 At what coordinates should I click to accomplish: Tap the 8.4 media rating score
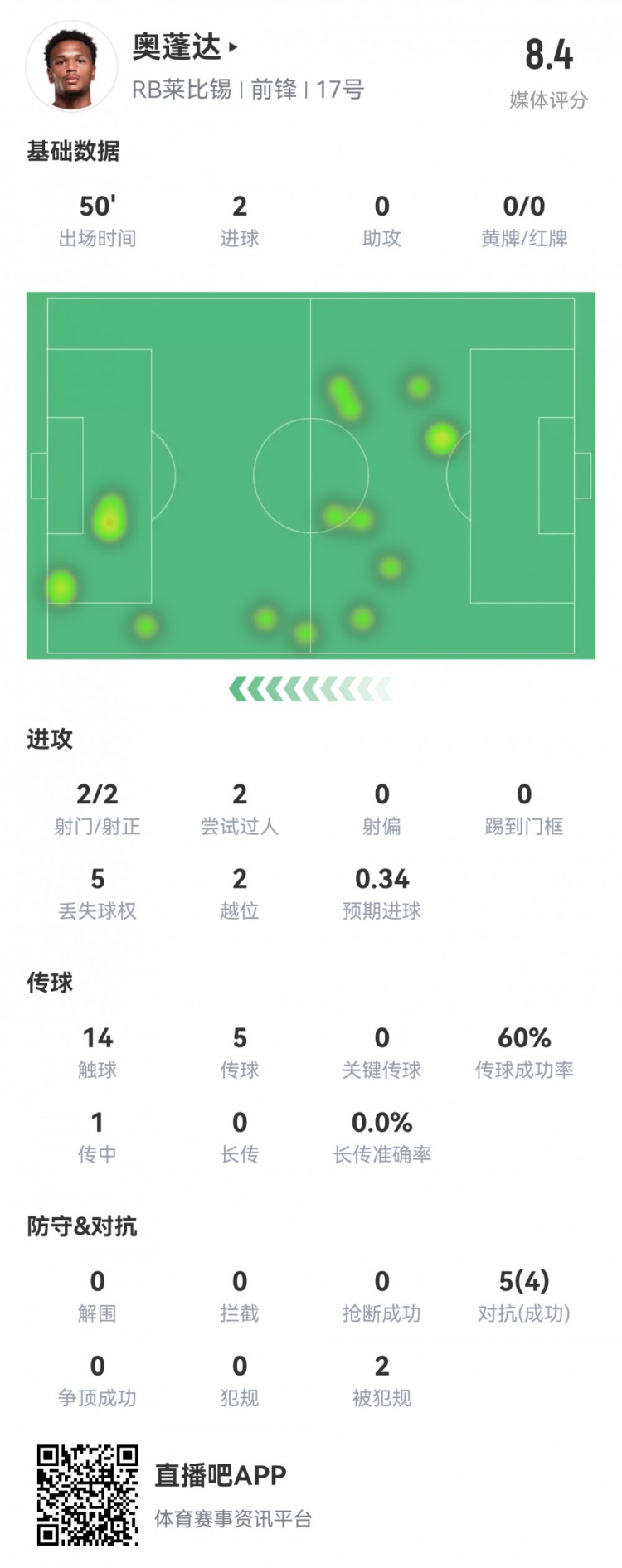[549, 55]
